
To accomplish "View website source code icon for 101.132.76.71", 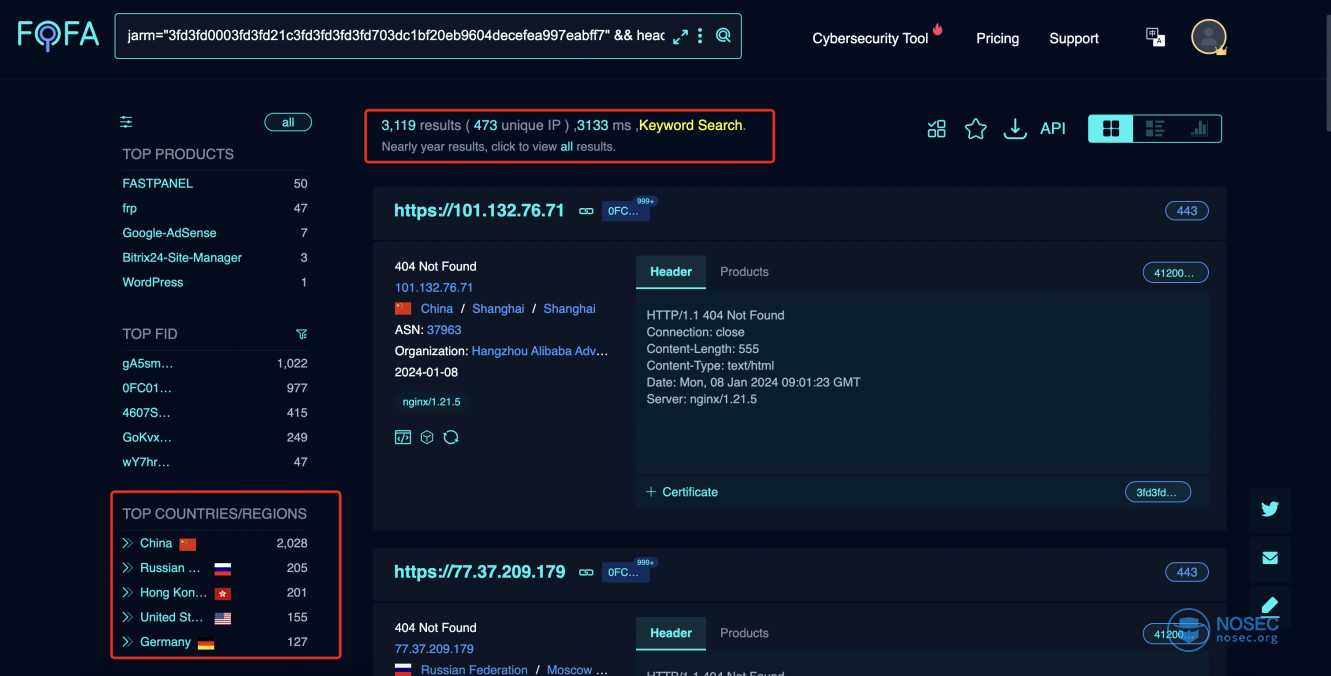I will (x=403, y=437).
